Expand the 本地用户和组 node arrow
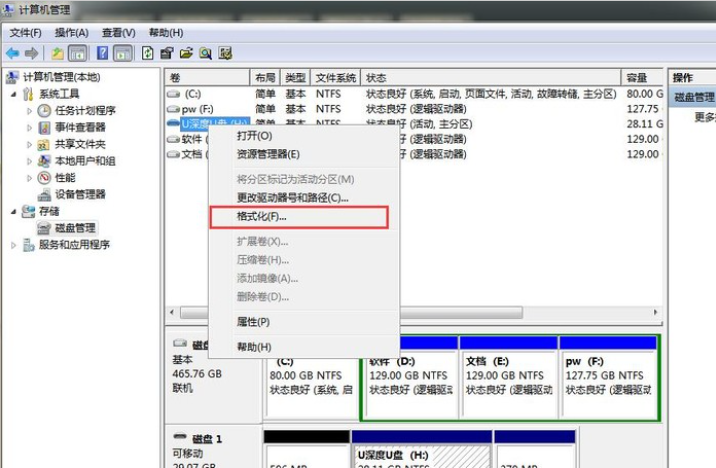The width and height of the screenshot is (716, 468). tap(29, 161)
